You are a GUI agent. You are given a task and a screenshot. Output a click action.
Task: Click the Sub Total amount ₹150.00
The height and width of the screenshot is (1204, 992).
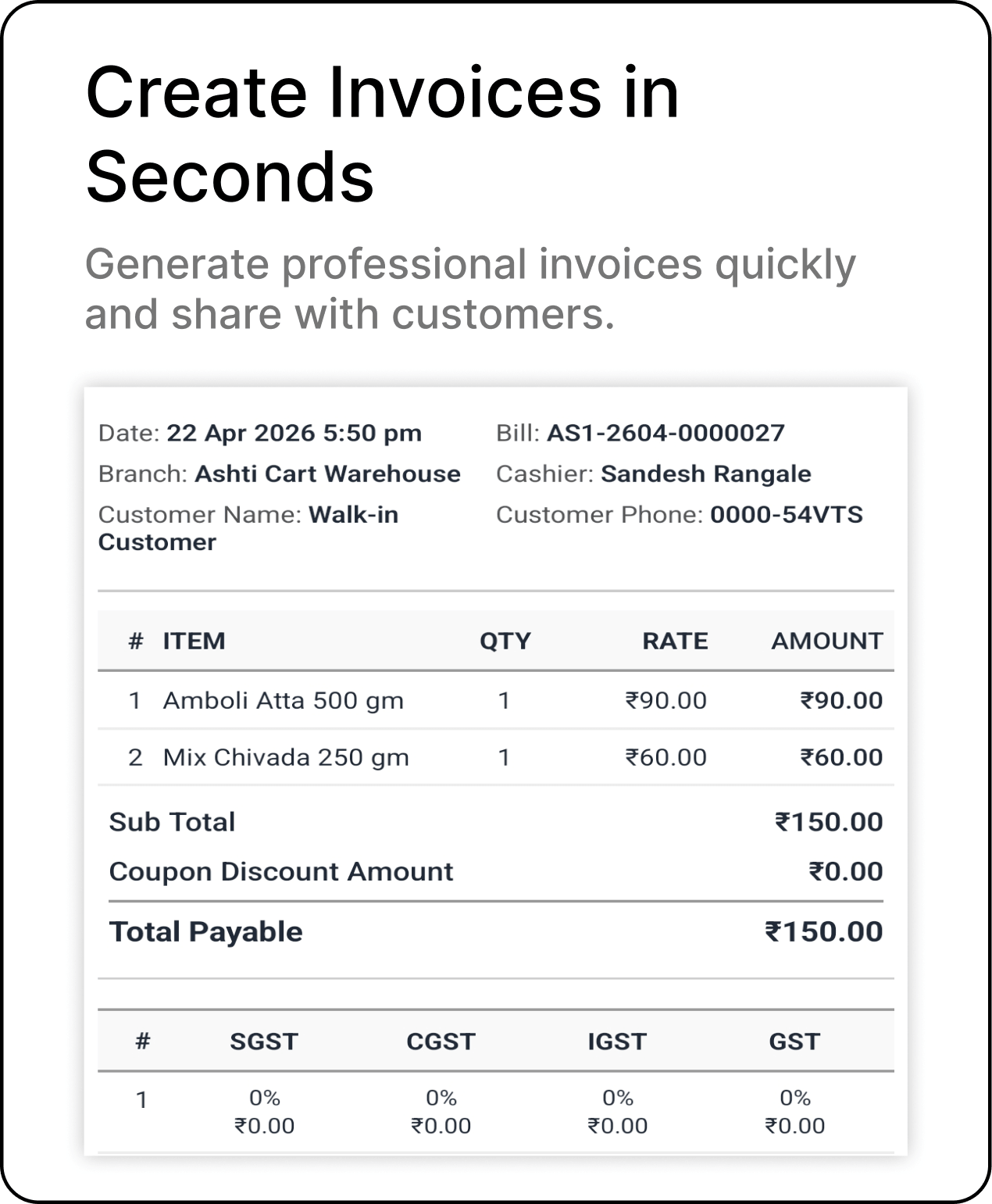coord(829,822)
